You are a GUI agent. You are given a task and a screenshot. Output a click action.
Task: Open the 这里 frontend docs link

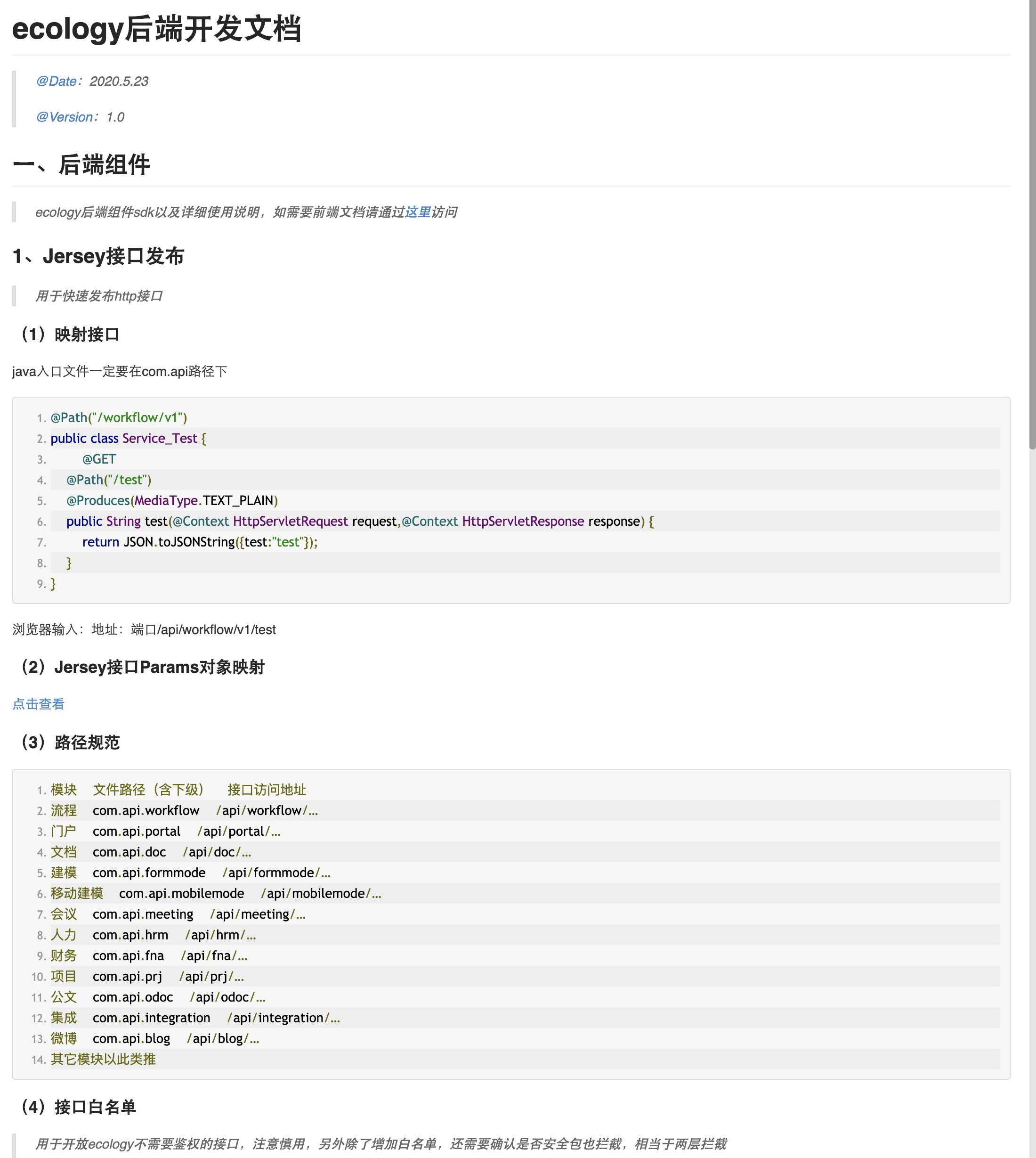pyautogui.click(x=417, y=212)
